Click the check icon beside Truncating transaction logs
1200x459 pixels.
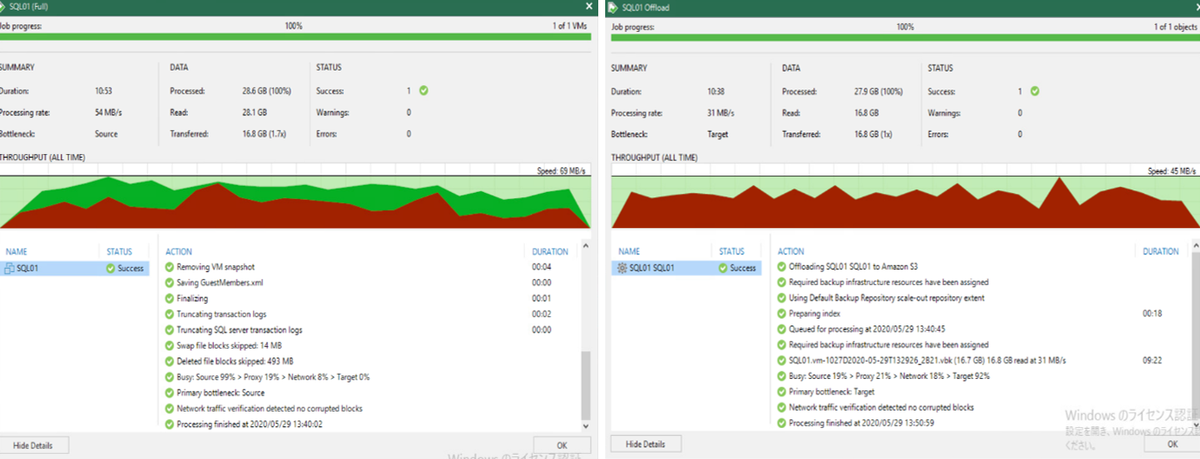(168, 314)
